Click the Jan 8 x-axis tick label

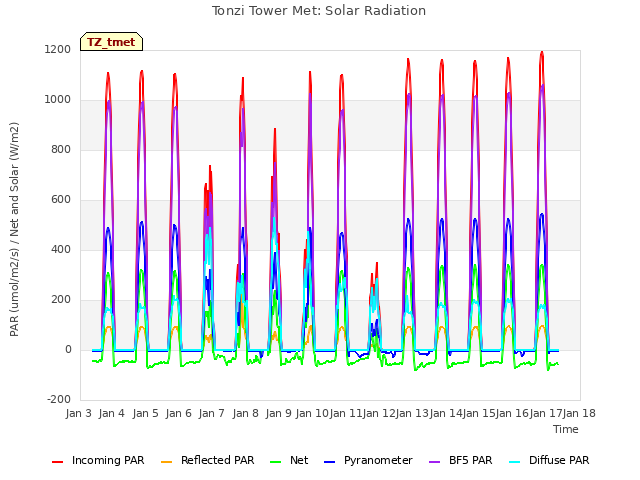[245, 413]
